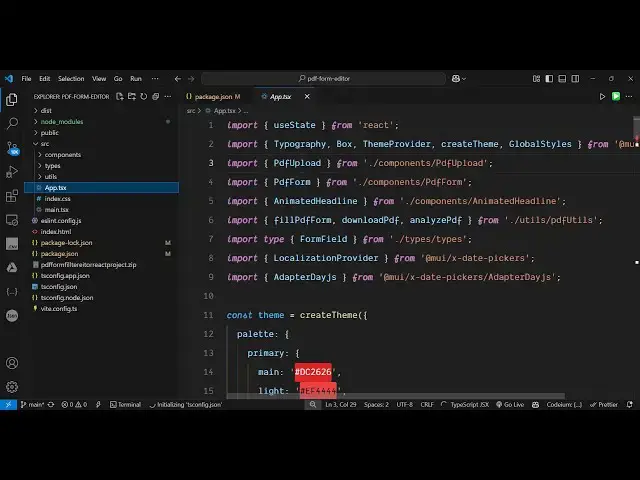Toggle secondary side bar visibility

(x=575, y=78)
